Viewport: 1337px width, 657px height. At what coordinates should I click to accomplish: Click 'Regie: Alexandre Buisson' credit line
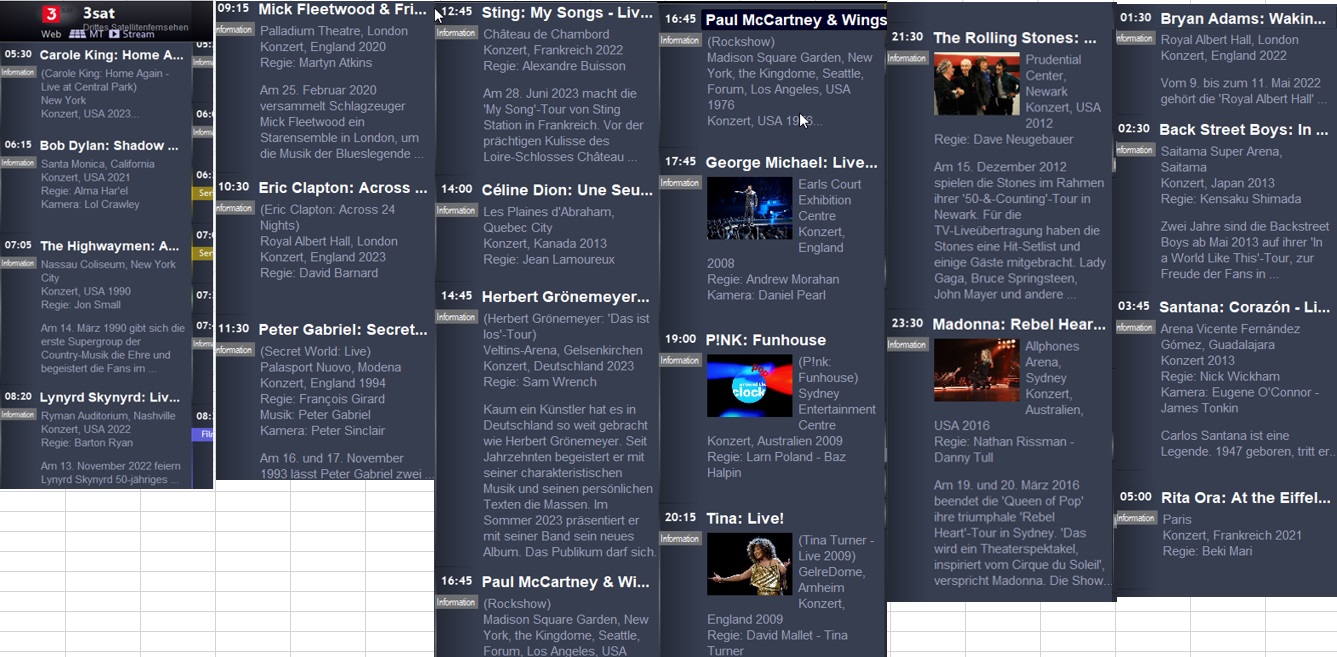(554, 66)
